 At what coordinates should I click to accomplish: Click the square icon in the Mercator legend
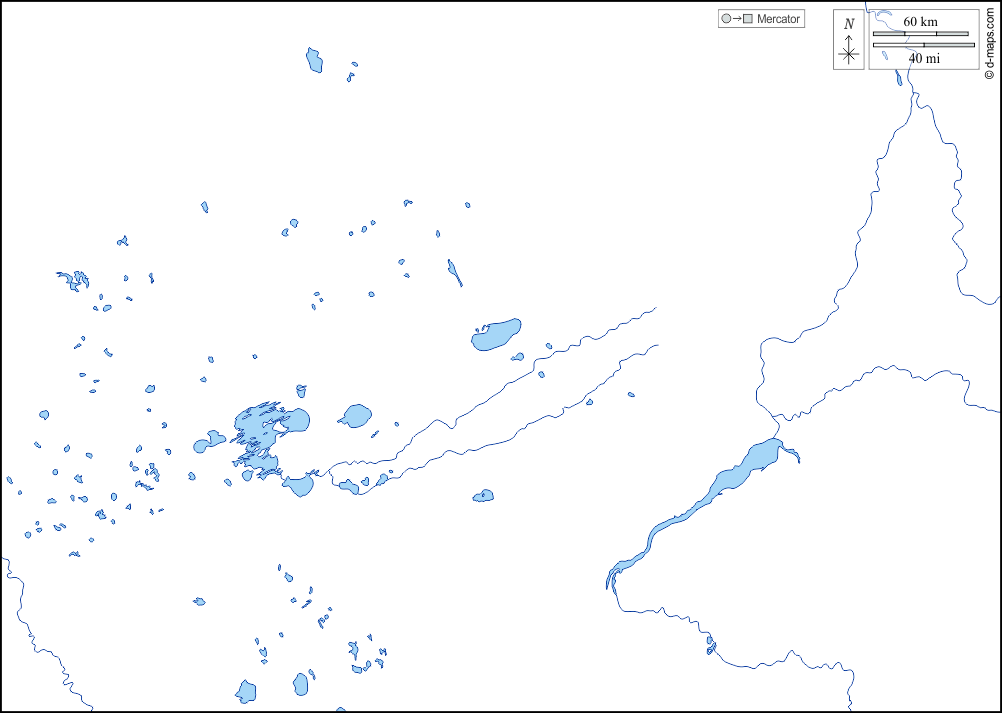(747, 19)
